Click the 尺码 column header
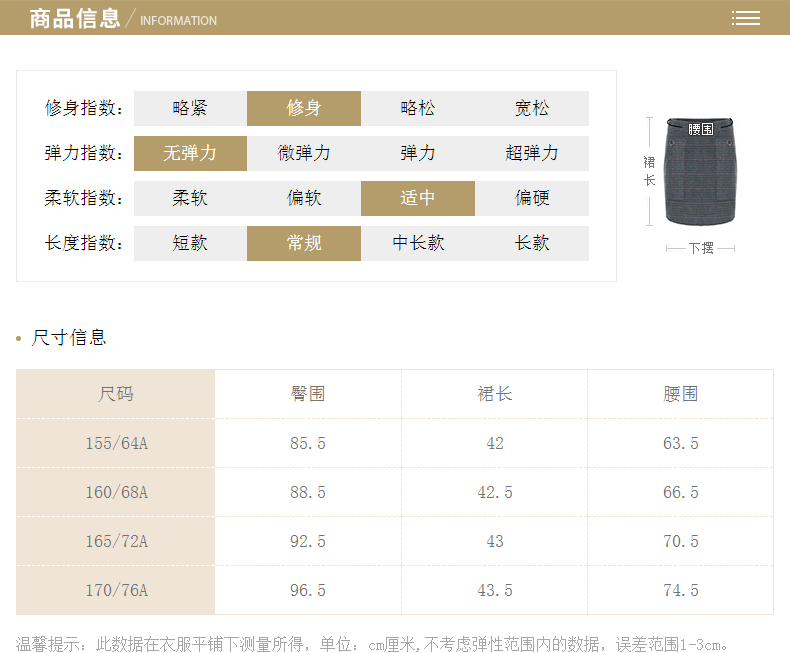 coord(116,394)
